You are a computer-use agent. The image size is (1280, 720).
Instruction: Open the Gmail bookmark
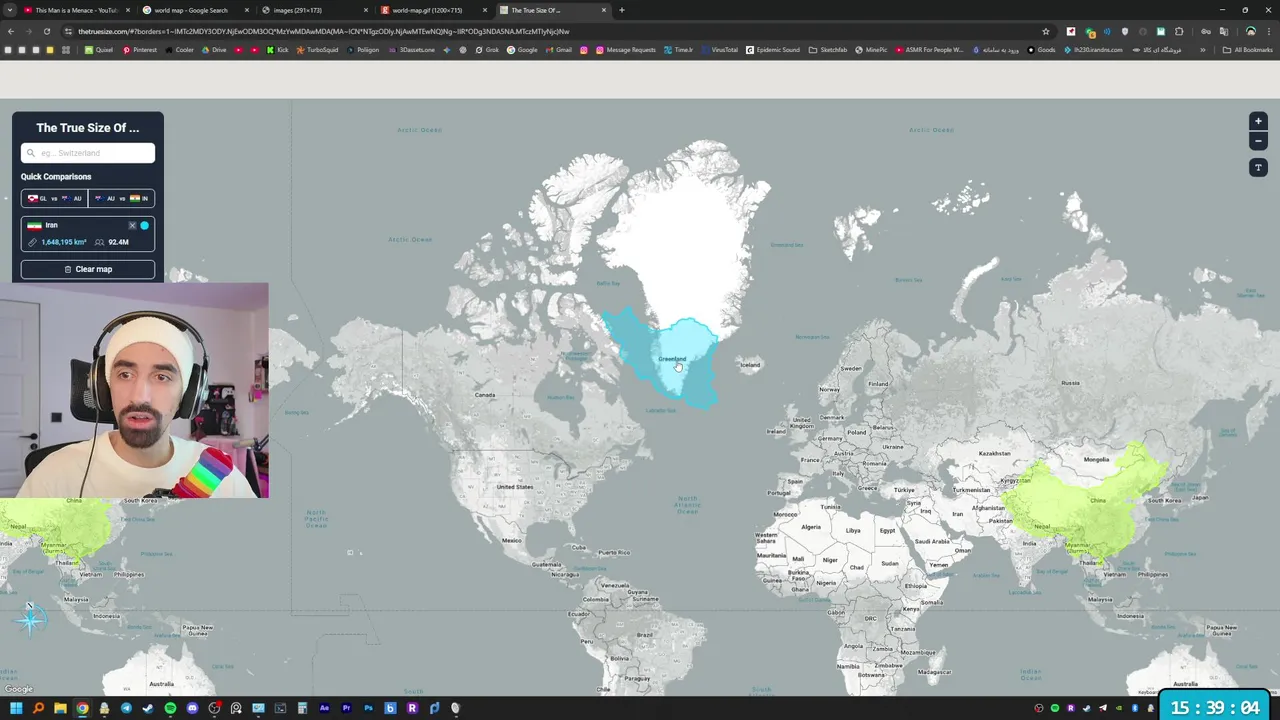[x=558, y=50]
